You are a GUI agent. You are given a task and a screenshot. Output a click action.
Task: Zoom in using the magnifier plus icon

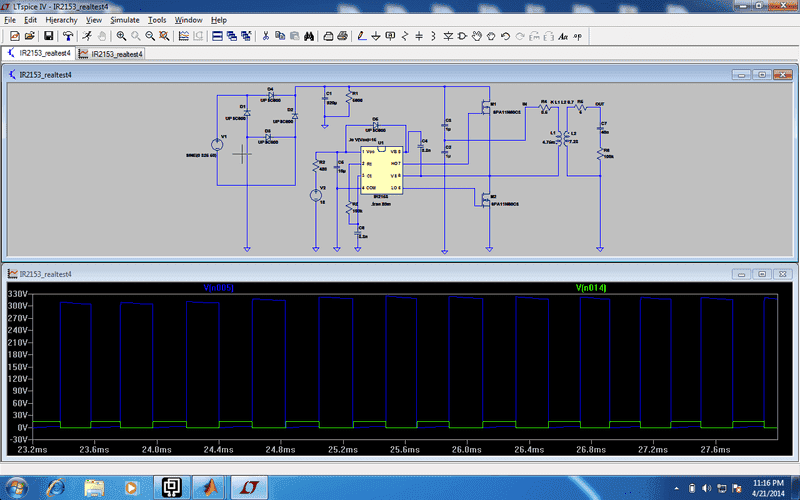(x=121, y=36)
